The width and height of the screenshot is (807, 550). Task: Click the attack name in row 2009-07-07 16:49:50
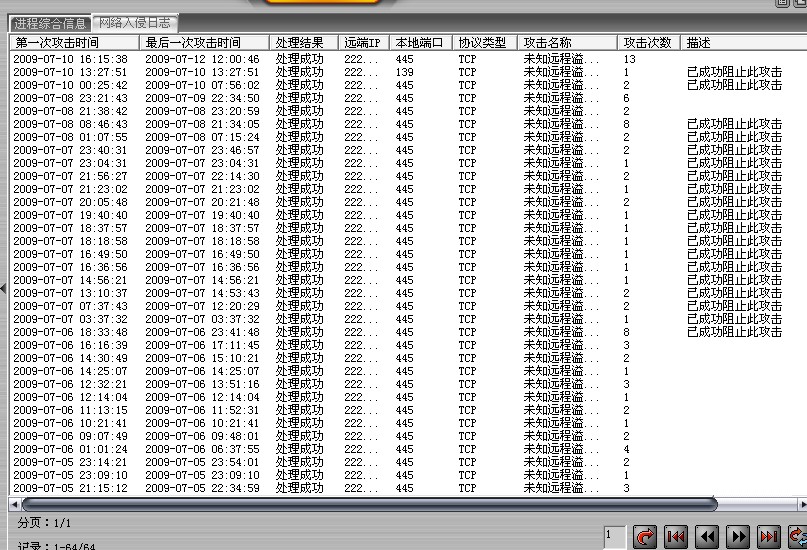point(561,254)
